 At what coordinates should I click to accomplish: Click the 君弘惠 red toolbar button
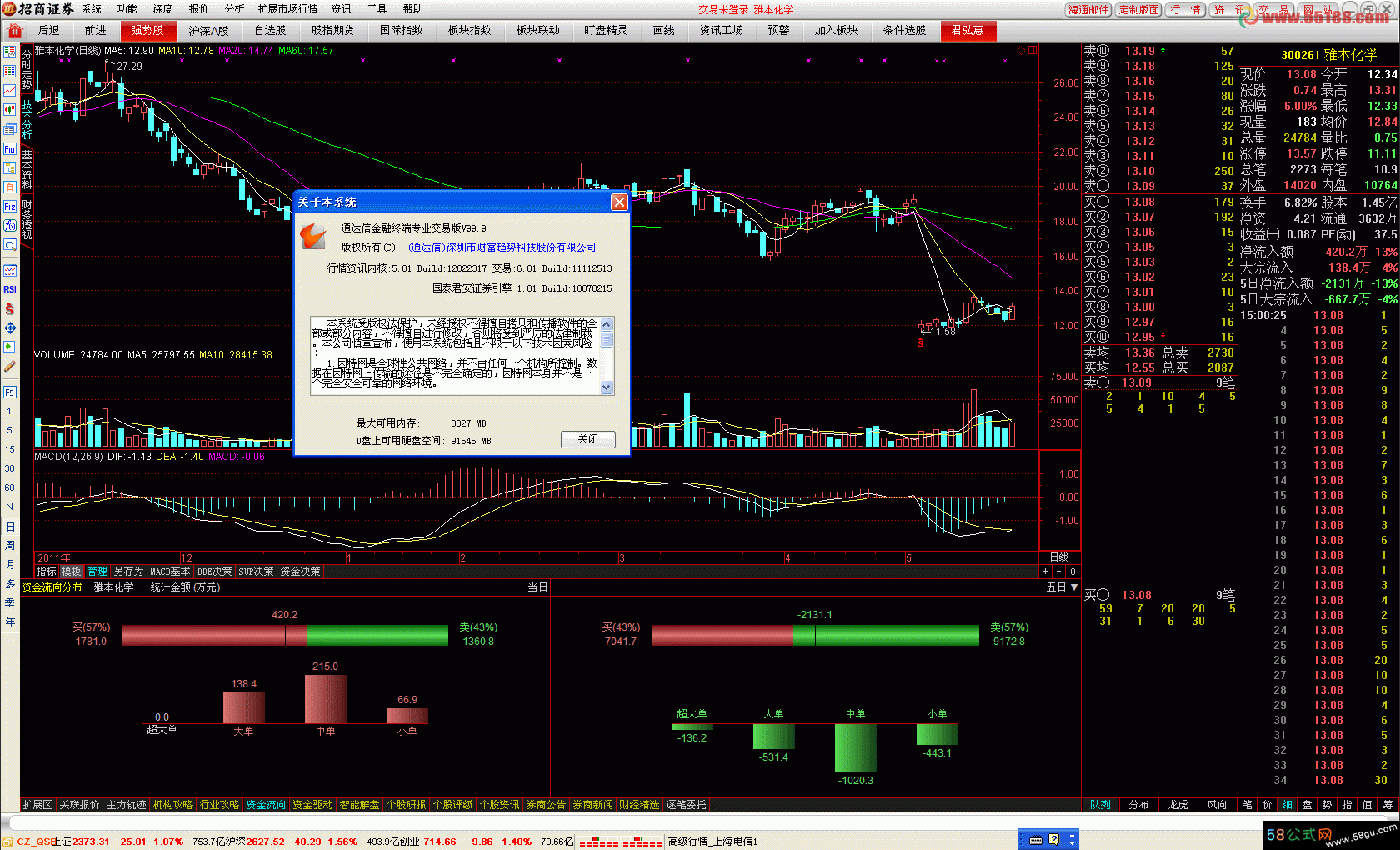[x=967, y=31]
